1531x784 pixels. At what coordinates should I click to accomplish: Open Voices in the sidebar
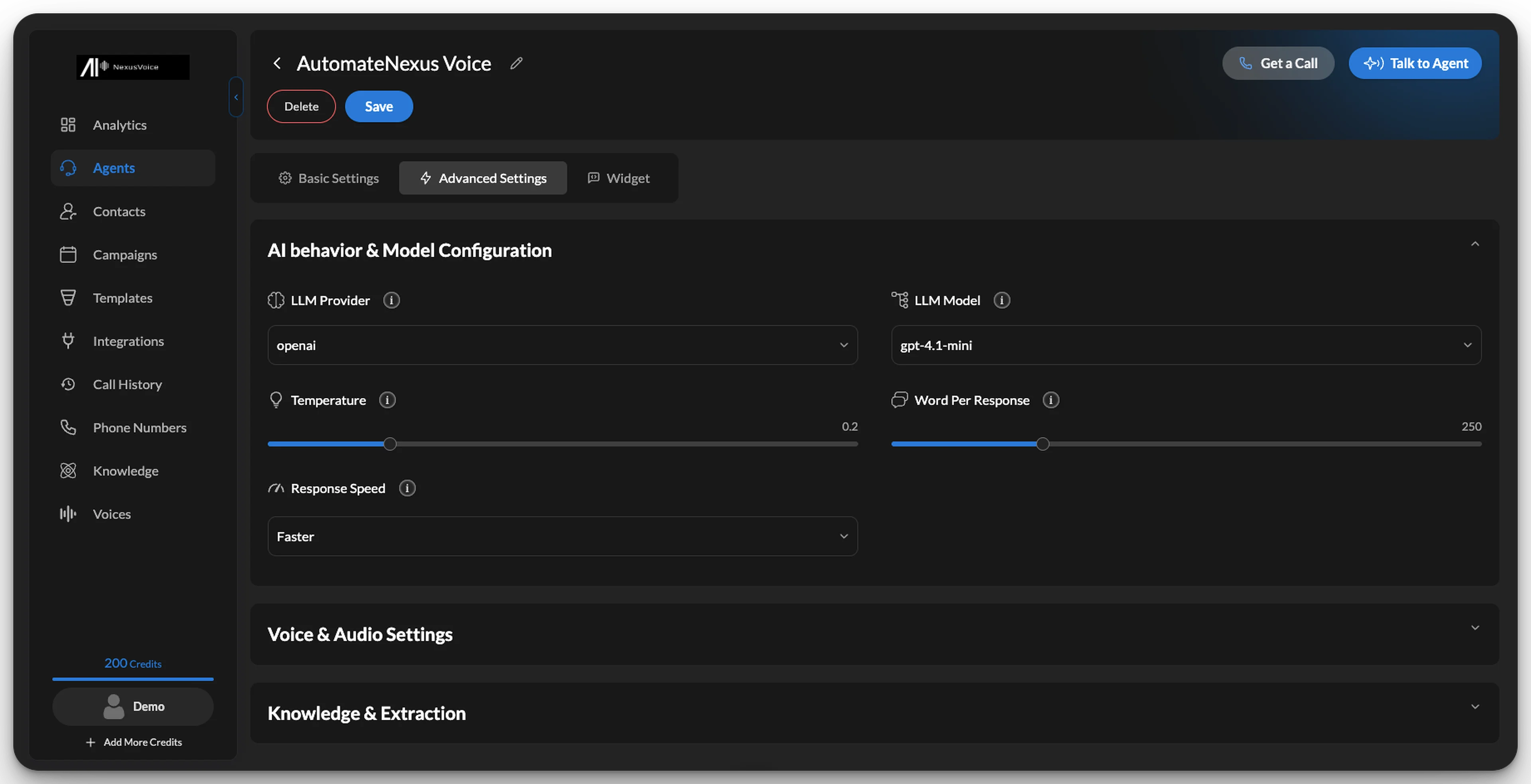click(132, 514)
